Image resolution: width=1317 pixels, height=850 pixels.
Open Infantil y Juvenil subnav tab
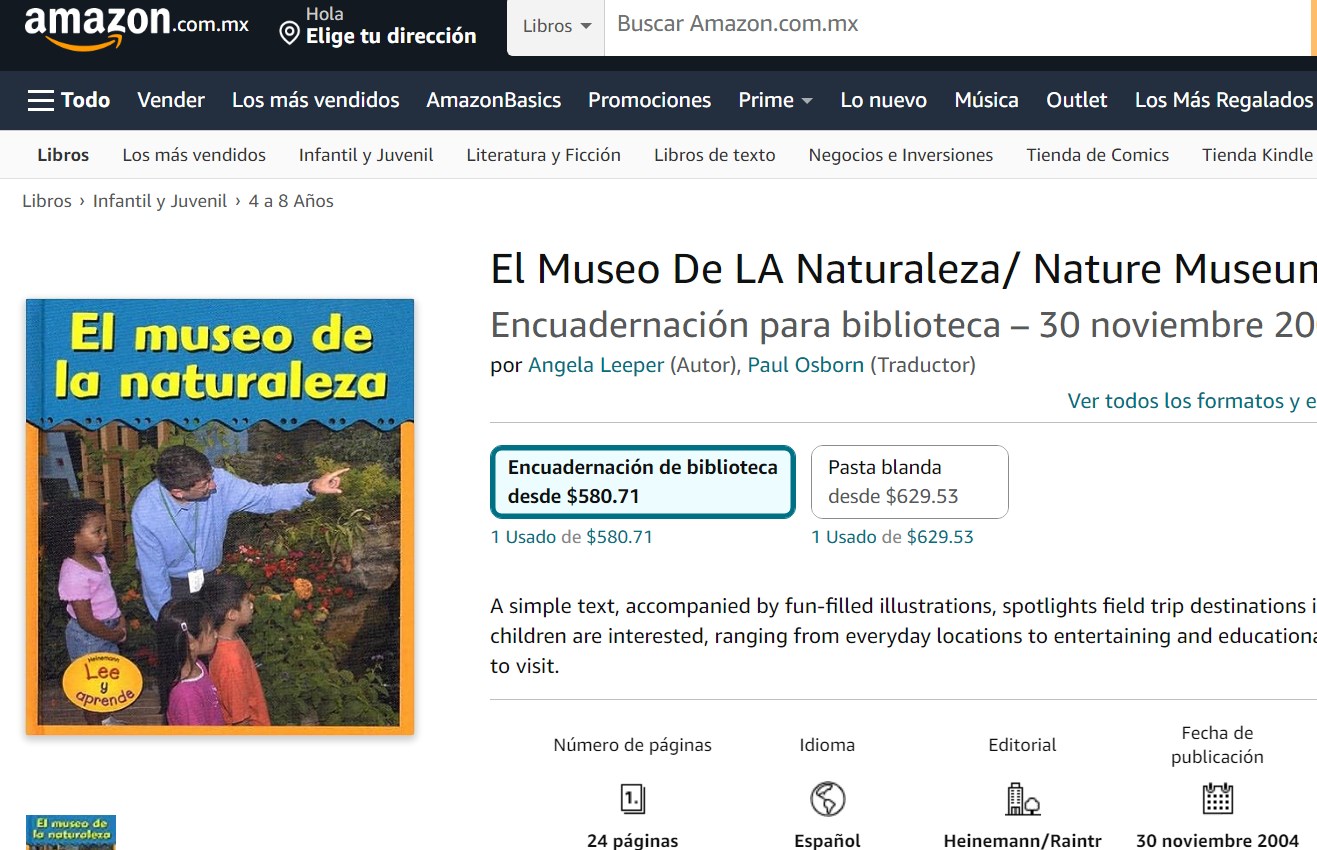(x=366, y=155)
